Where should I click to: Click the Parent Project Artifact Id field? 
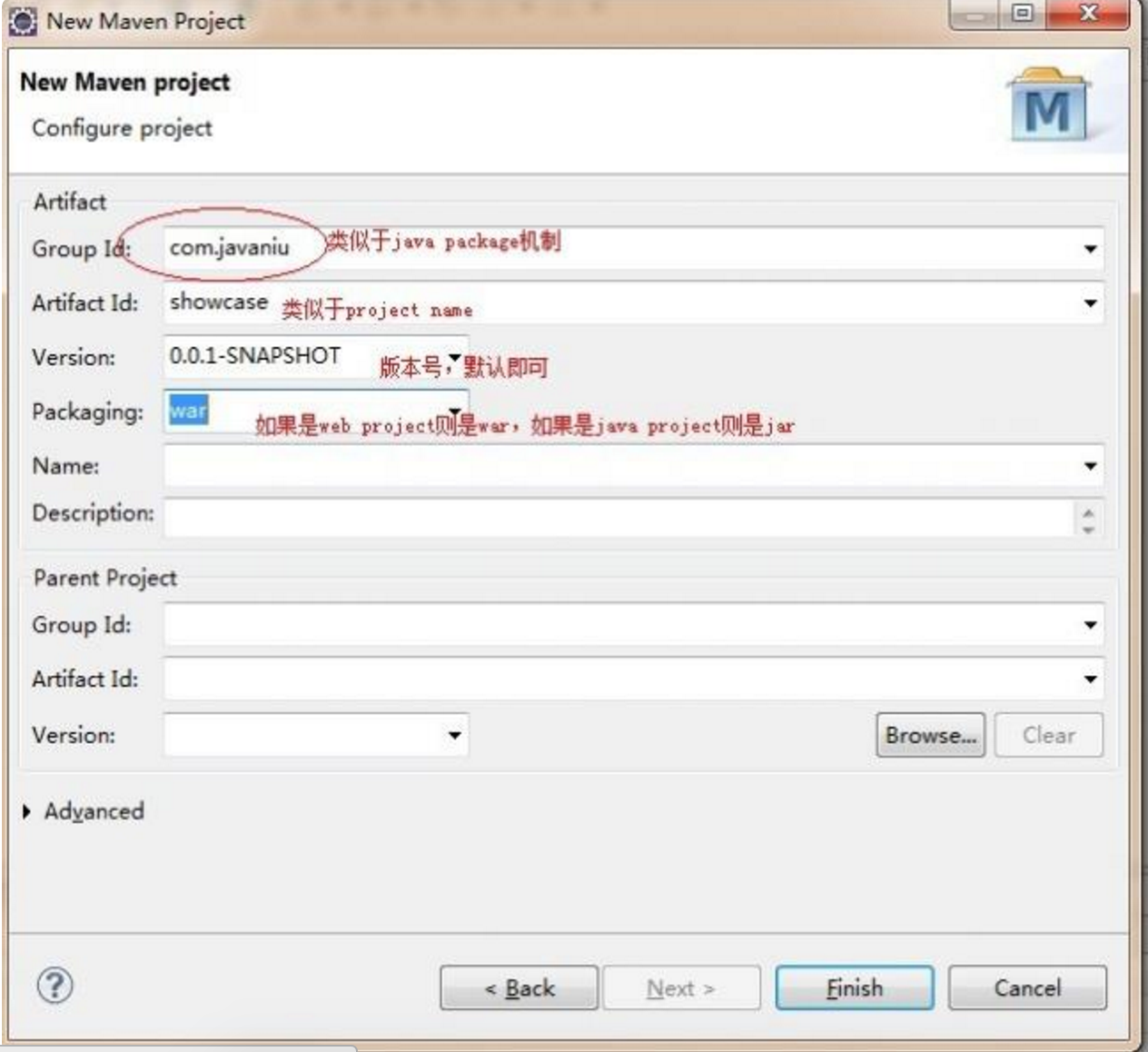(633, 680)
